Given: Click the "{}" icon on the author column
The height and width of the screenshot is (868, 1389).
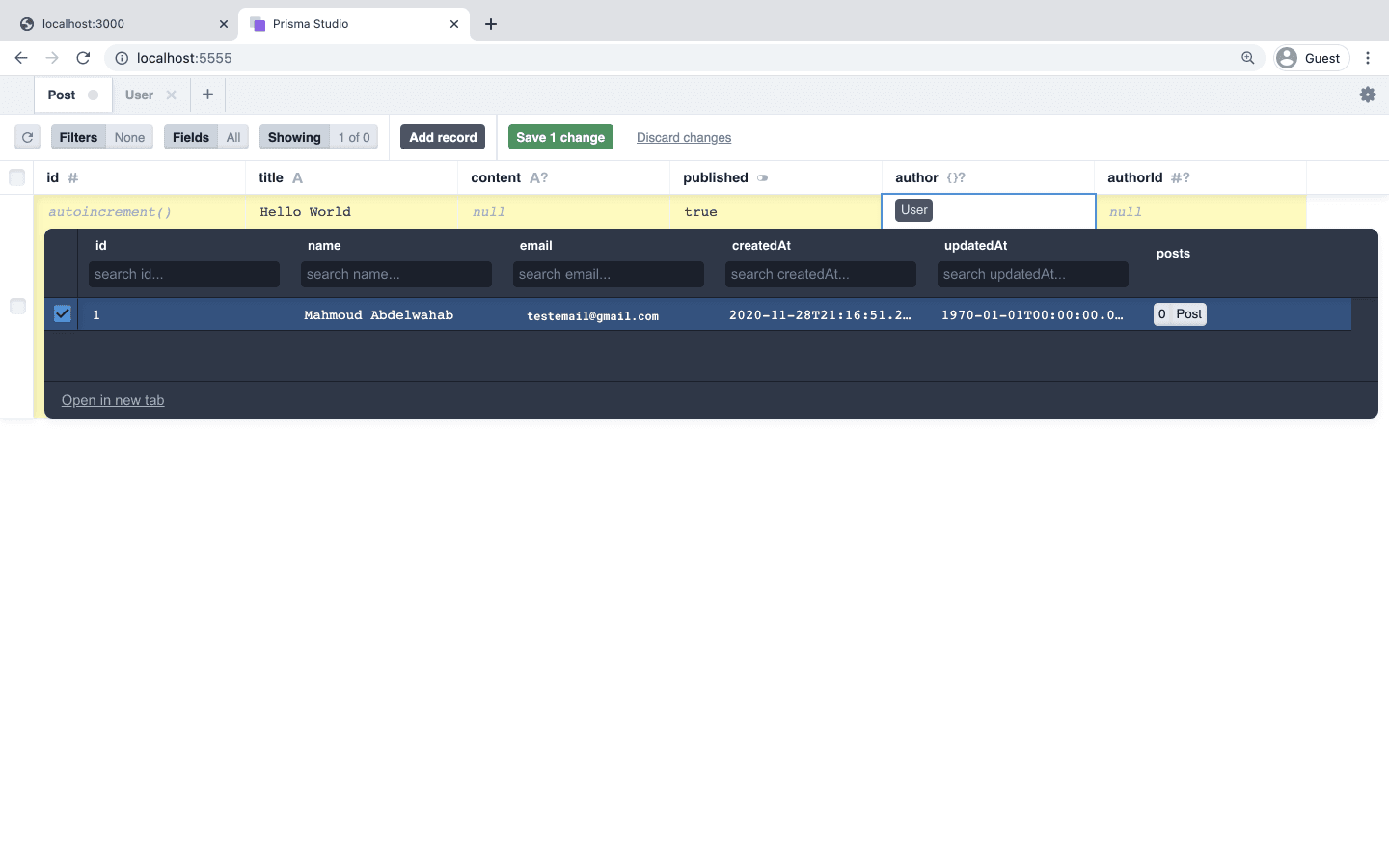Looking at the screenshot, I should tap(955, 177).
